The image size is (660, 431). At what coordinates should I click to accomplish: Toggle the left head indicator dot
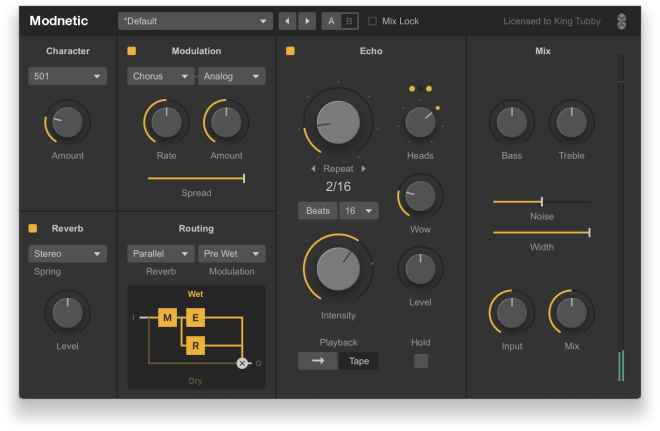point(412,89)
